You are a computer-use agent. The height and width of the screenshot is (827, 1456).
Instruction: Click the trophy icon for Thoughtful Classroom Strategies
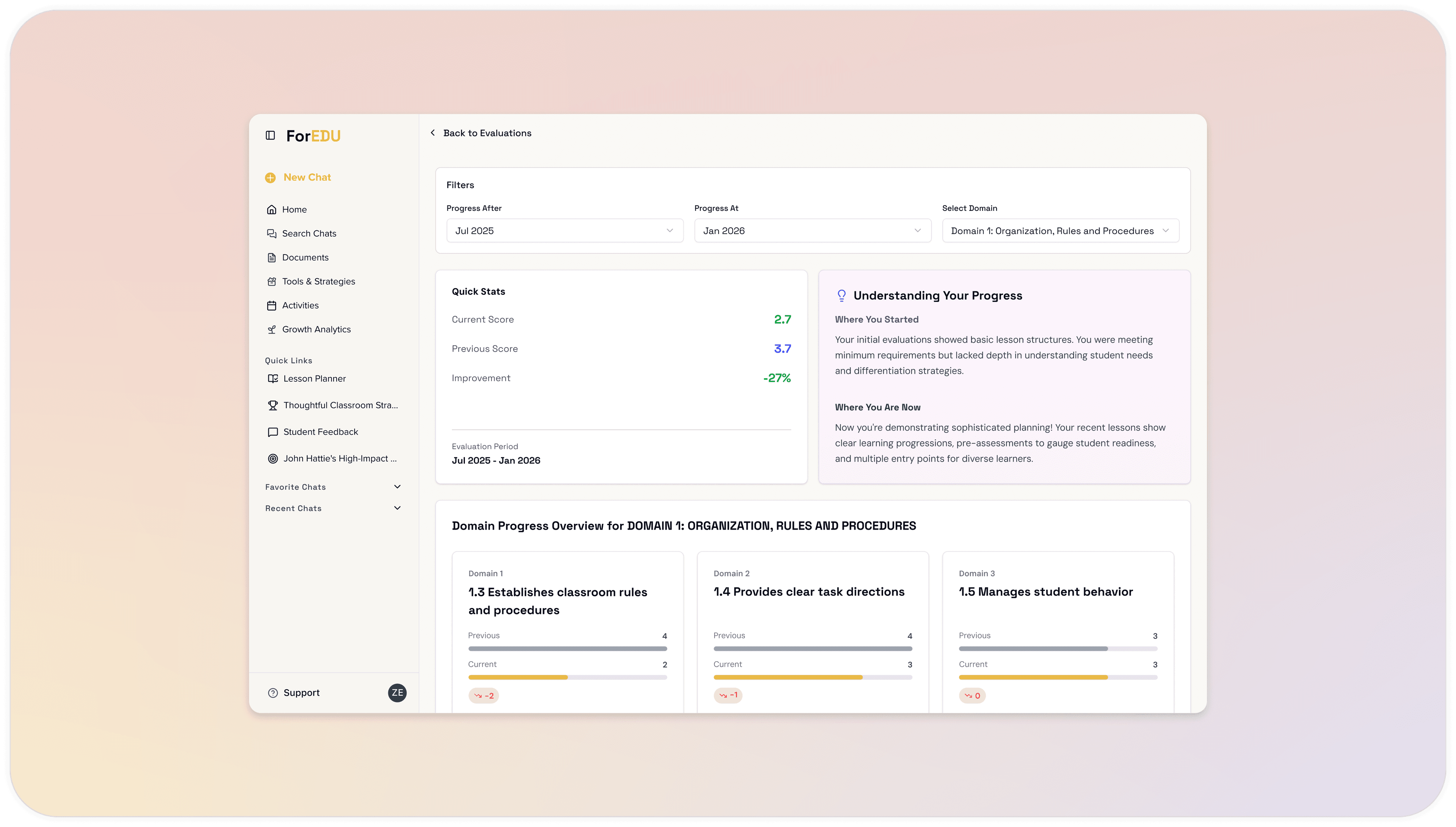(273, 405)
